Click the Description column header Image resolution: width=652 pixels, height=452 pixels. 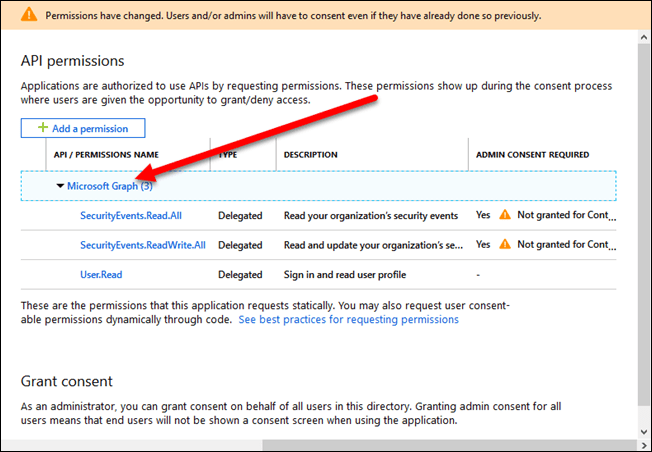(x=310, y=155)
